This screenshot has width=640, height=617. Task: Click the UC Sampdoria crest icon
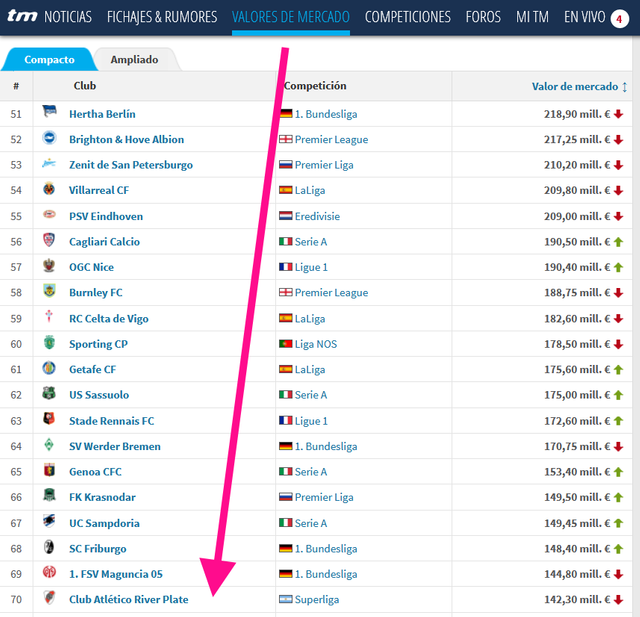pos(49,521)
